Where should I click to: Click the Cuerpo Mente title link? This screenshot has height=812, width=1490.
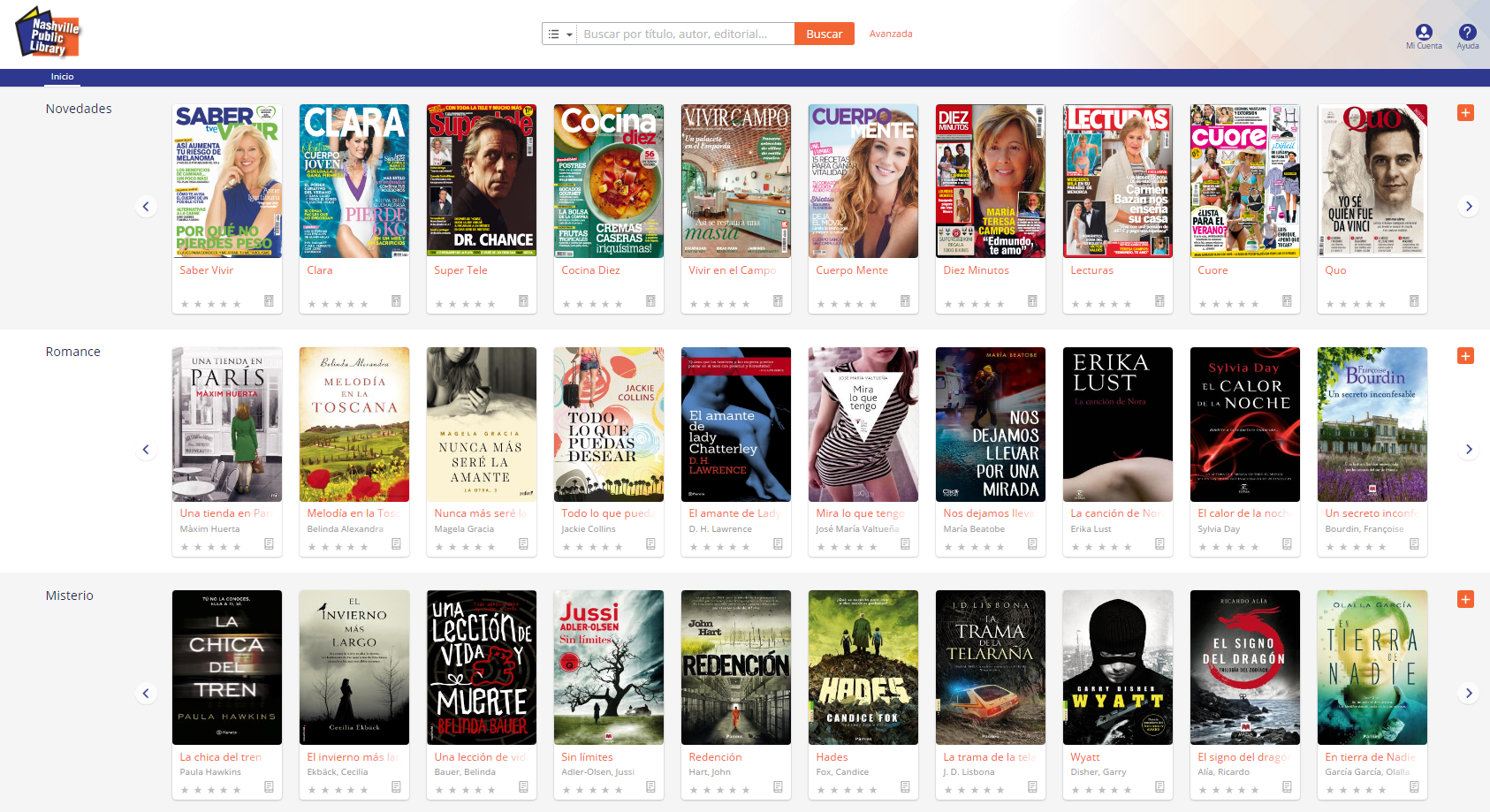coord(852,270)
